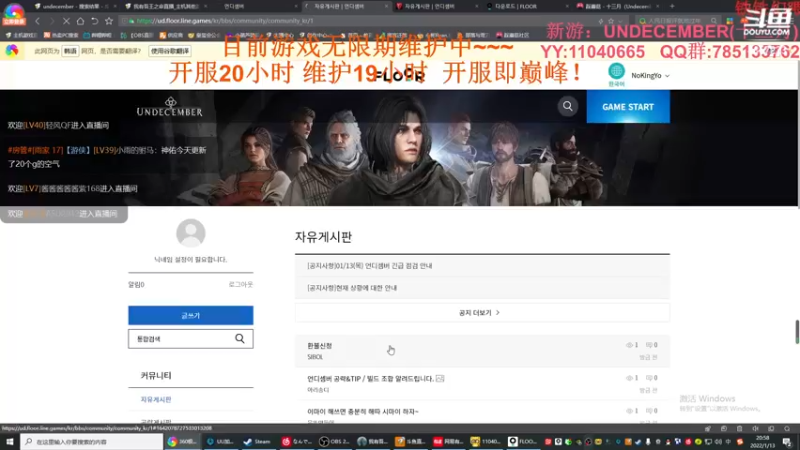The width and height of the screenshot is (800, 450).
Task: Open Windows notification center icon
Action: [787, 441]
